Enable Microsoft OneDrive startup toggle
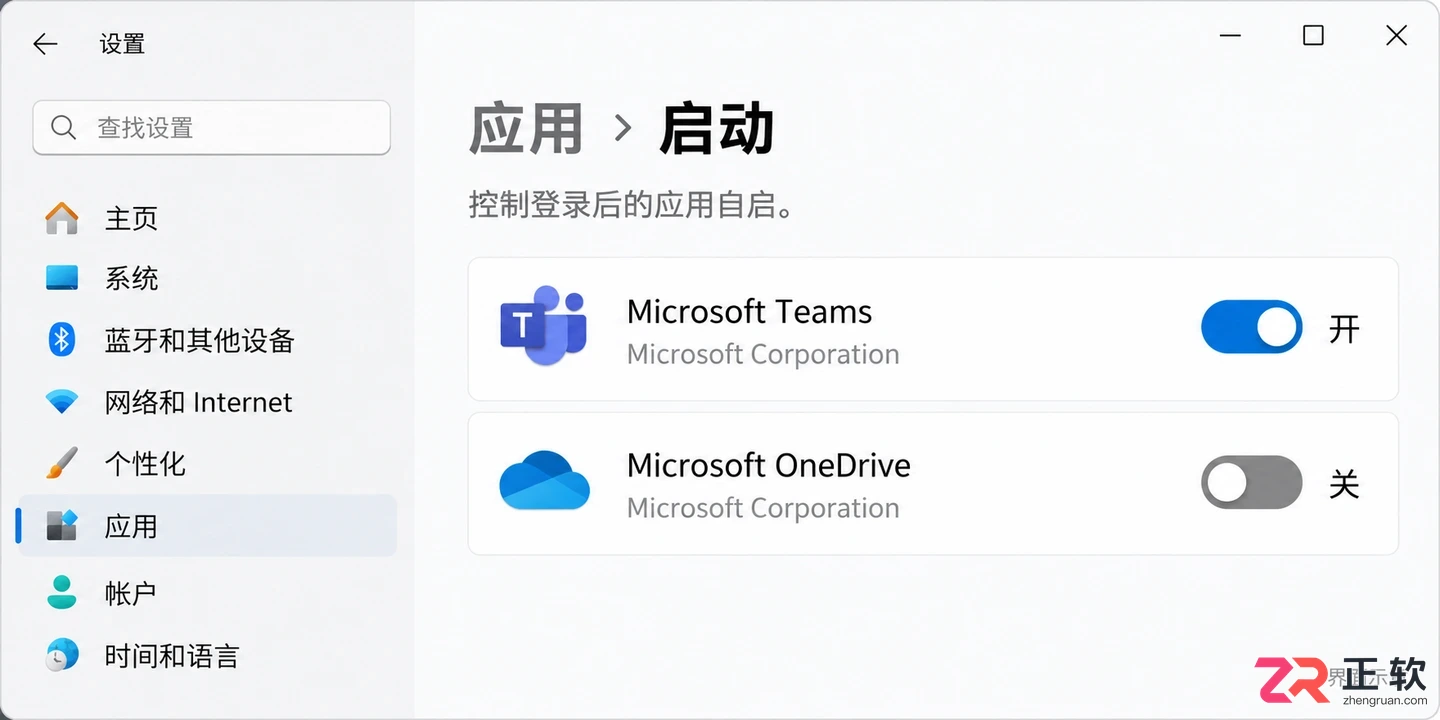Viewport: 1440px width, 720px height. [x=1251, y=483]
